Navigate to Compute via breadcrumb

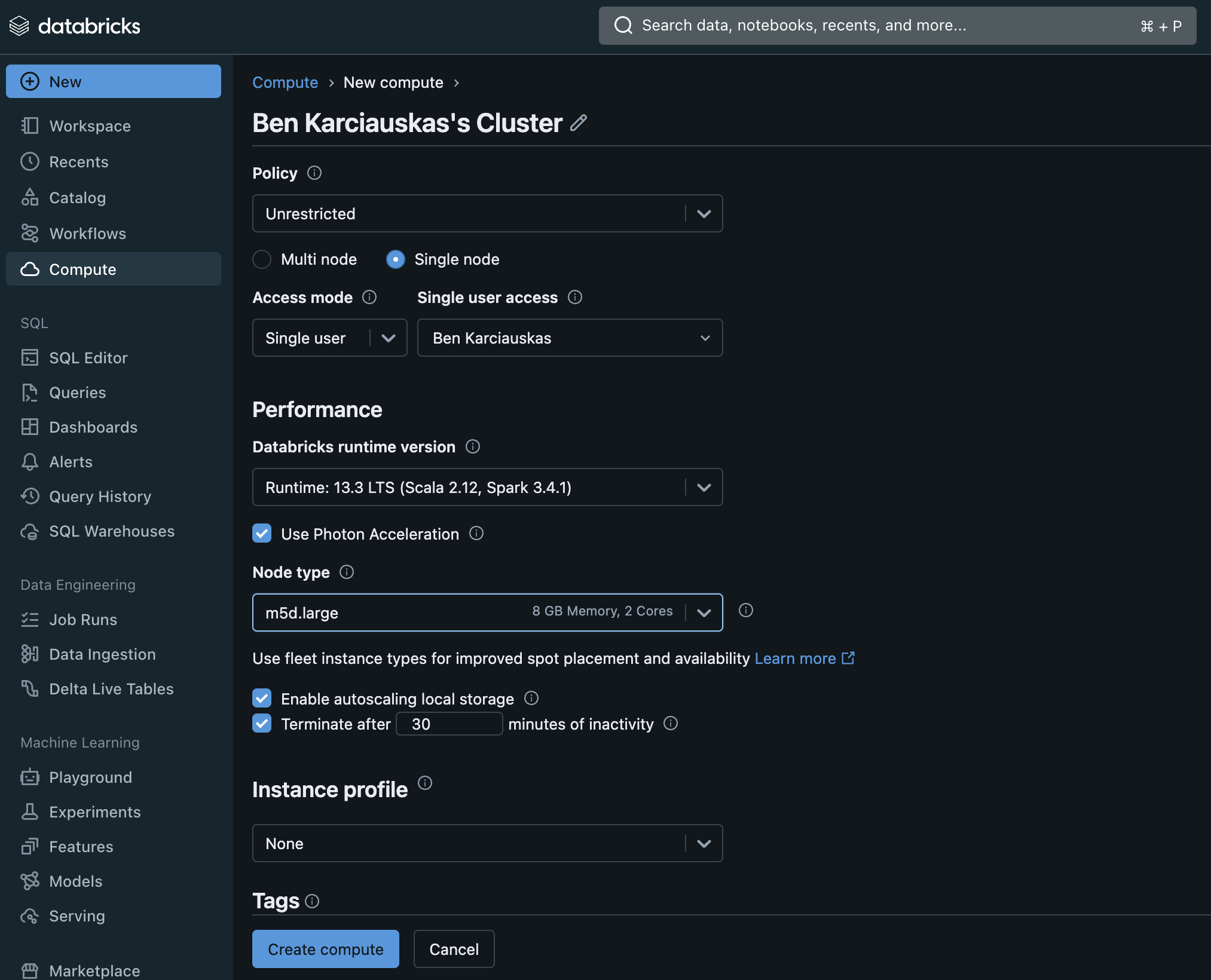285,82
